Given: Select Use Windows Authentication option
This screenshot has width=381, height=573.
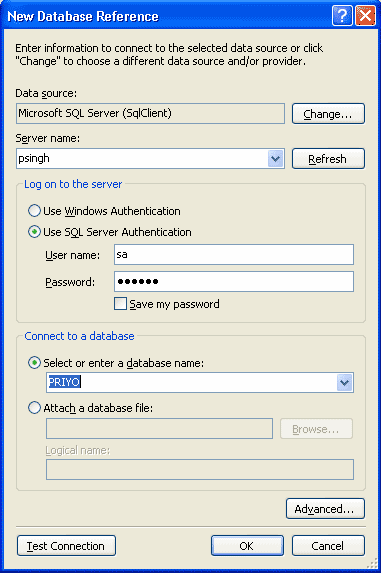Looking at the screenshot, I should (x=34, y=211).
